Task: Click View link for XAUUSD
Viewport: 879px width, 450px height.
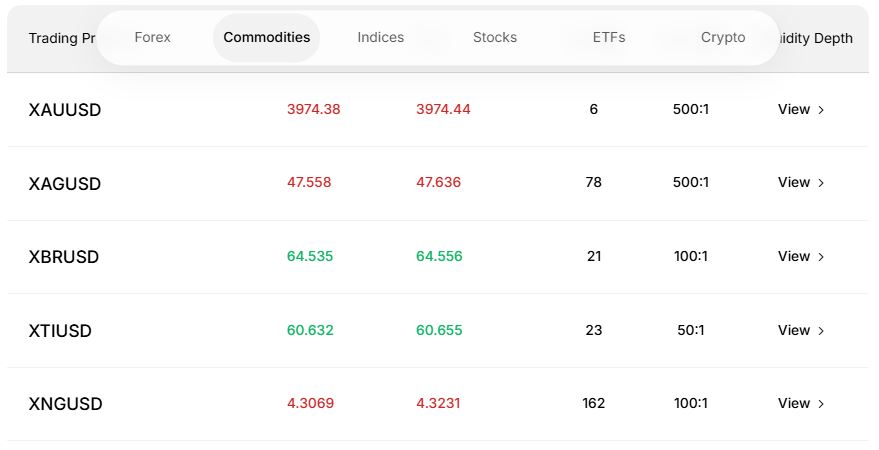Action: [x=801, y=110]
